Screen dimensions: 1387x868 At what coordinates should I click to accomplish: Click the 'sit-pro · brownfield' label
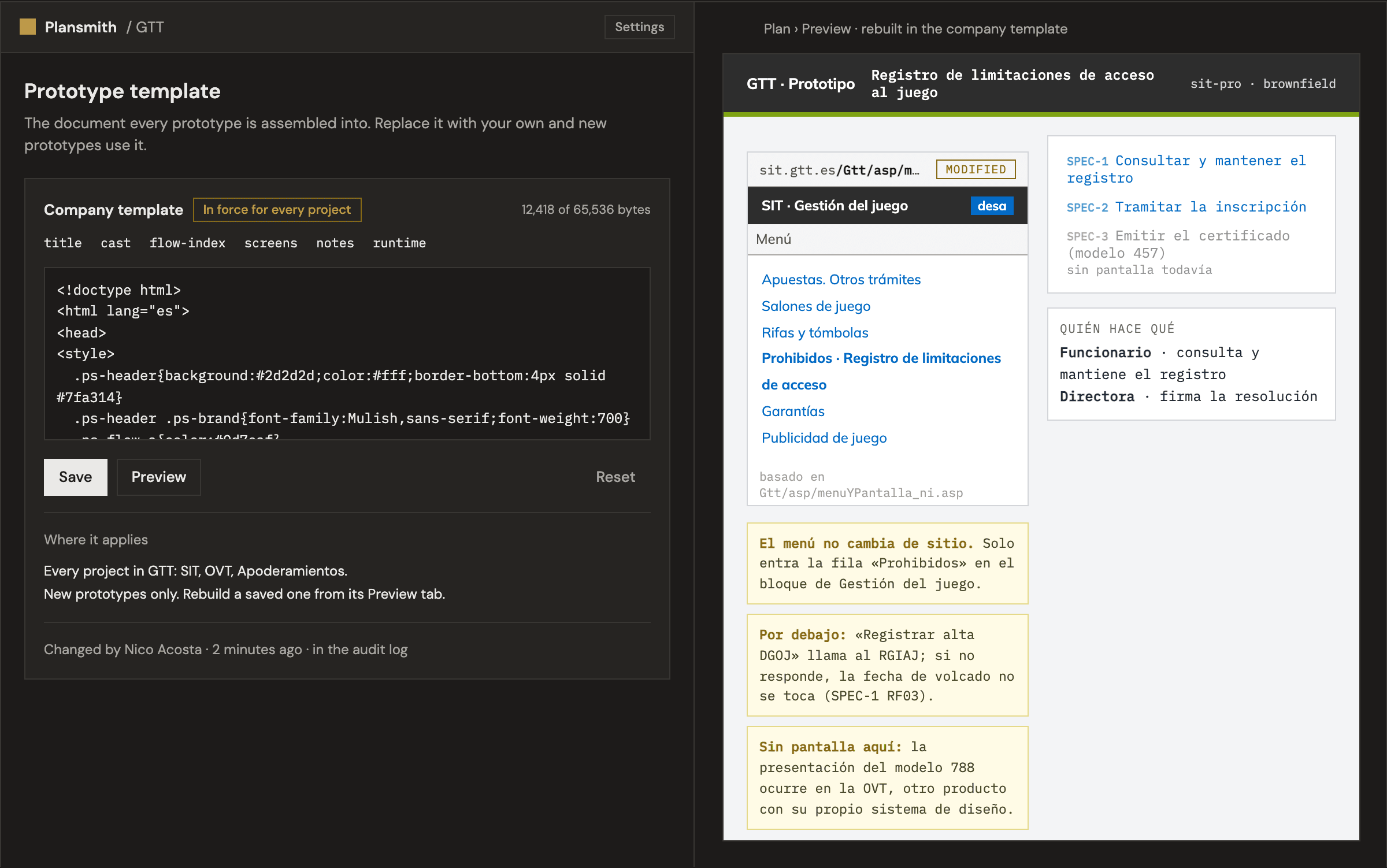(1263, 84)
